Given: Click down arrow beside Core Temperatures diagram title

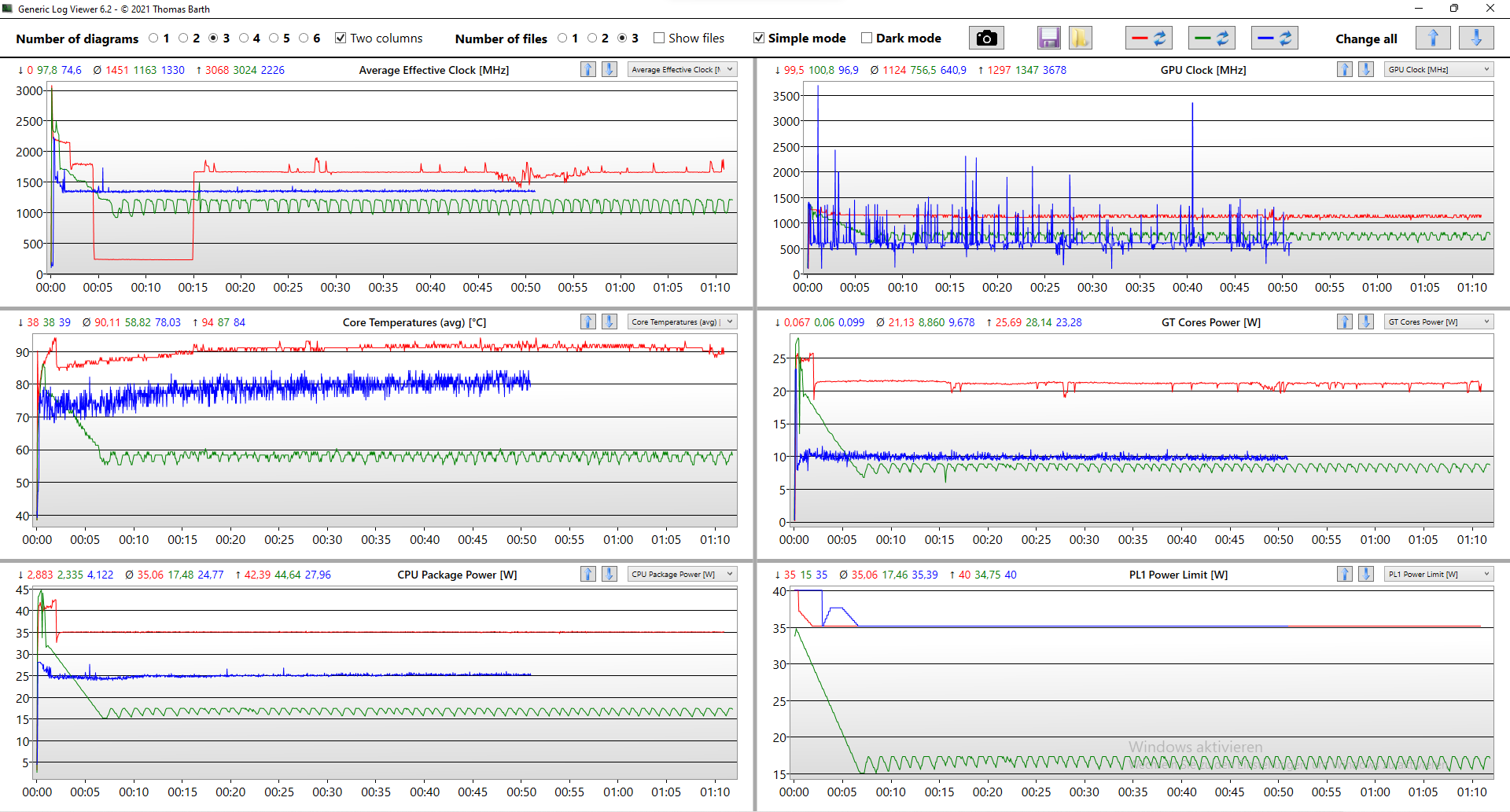Looking at the screenshot, I should (610, 321).
